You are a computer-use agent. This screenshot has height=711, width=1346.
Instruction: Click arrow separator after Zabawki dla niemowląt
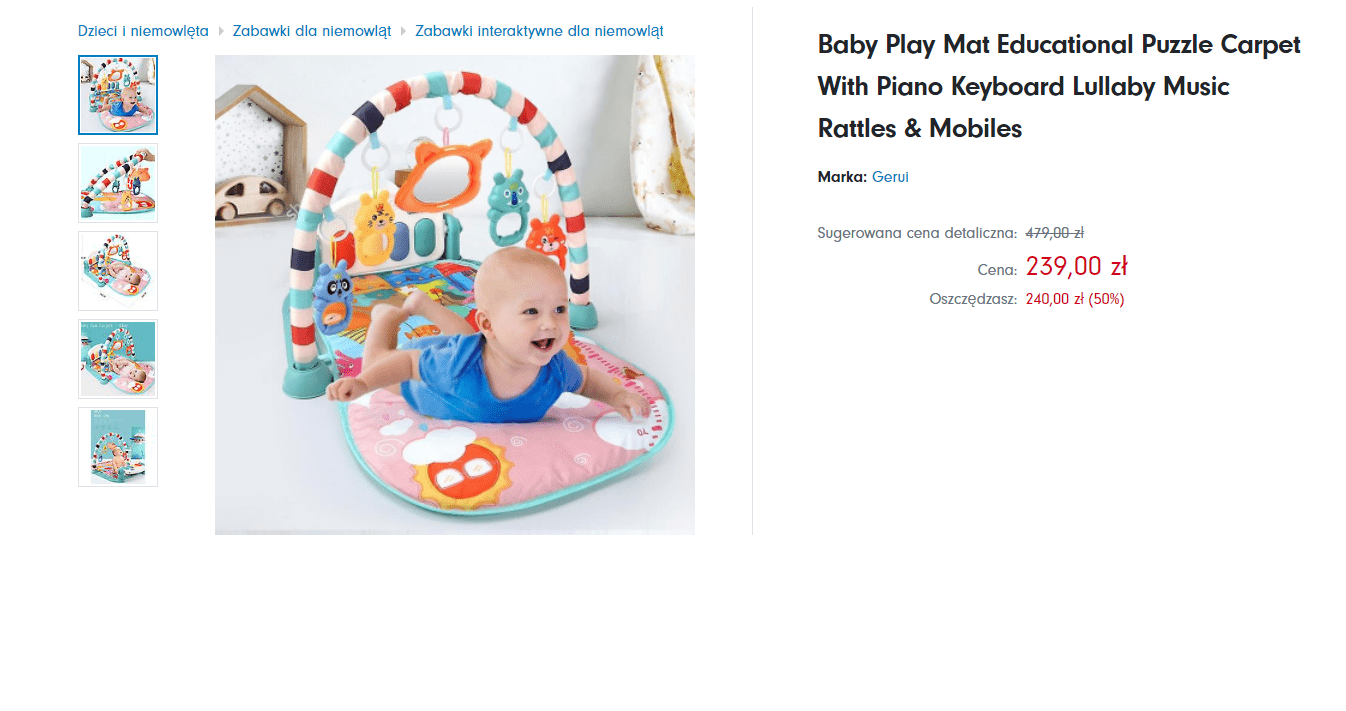coord(403,32)
